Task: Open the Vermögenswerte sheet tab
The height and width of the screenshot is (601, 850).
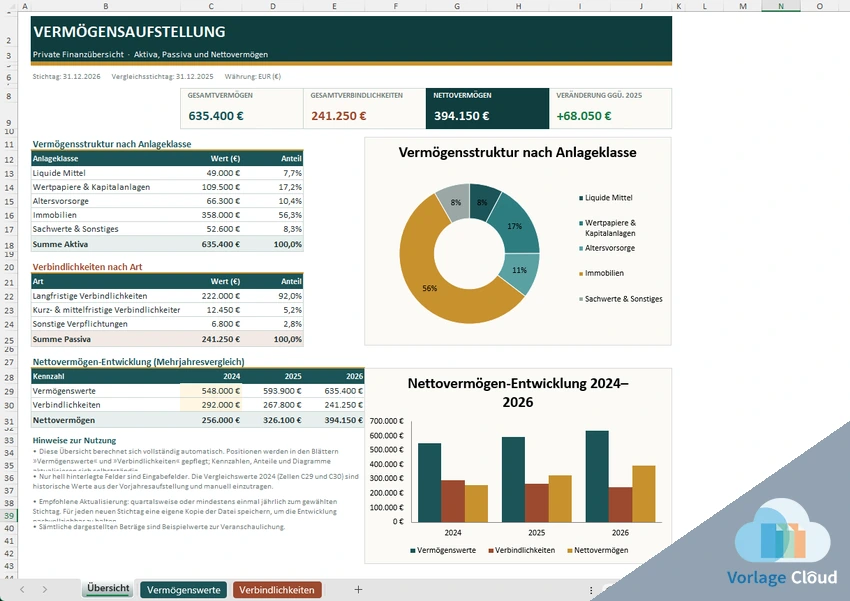Action: pos(183,590)
